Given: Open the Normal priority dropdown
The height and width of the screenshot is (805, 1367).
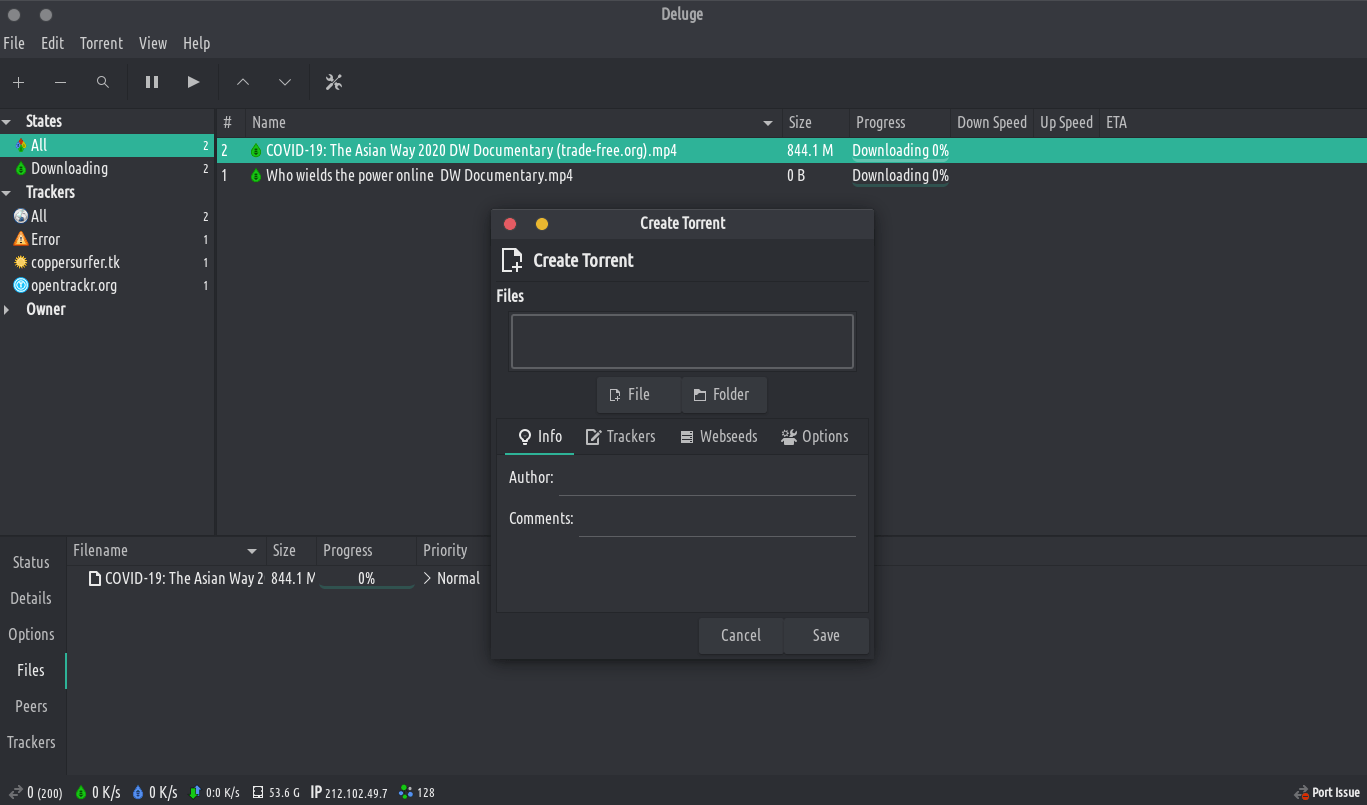Looking at the screenshot, I should [x=451, y=578].
